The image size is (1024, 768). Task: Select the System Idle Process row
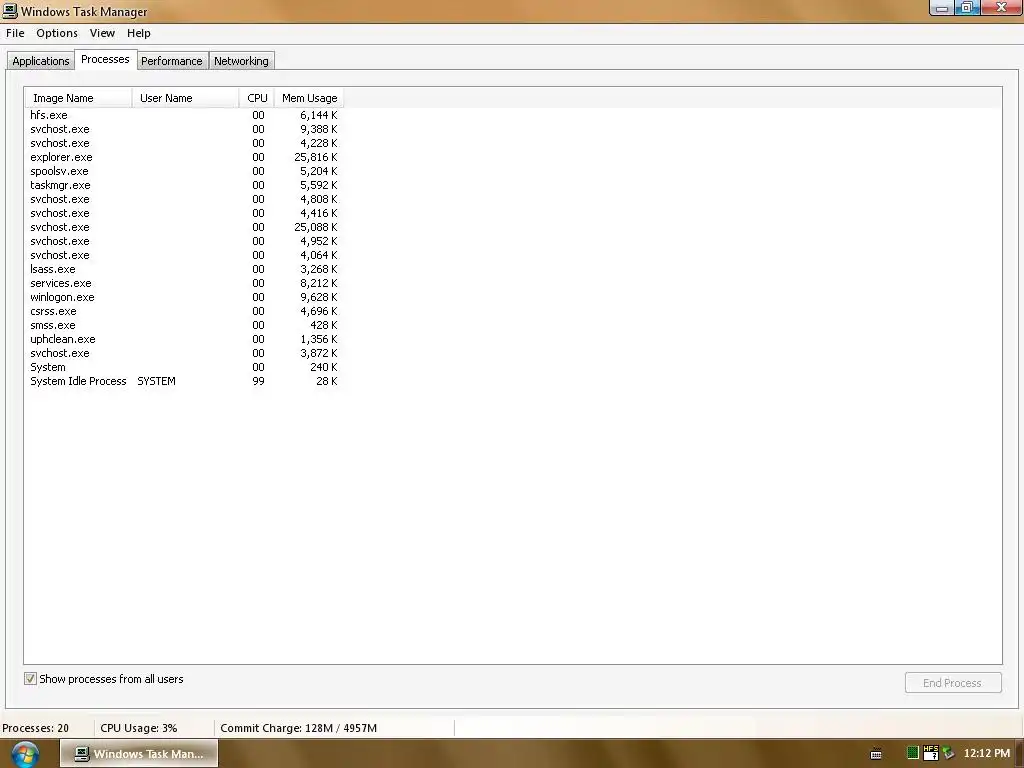click(x=184, y=381)
